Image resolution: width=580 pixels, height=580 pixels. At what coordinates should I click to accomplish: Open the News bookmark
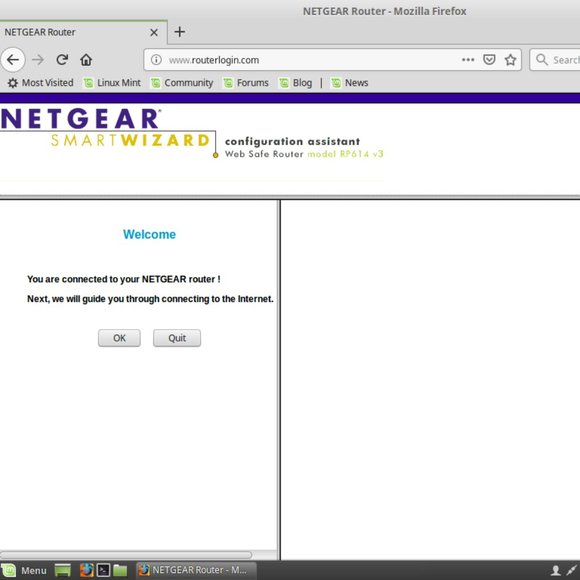coord(350,83)
